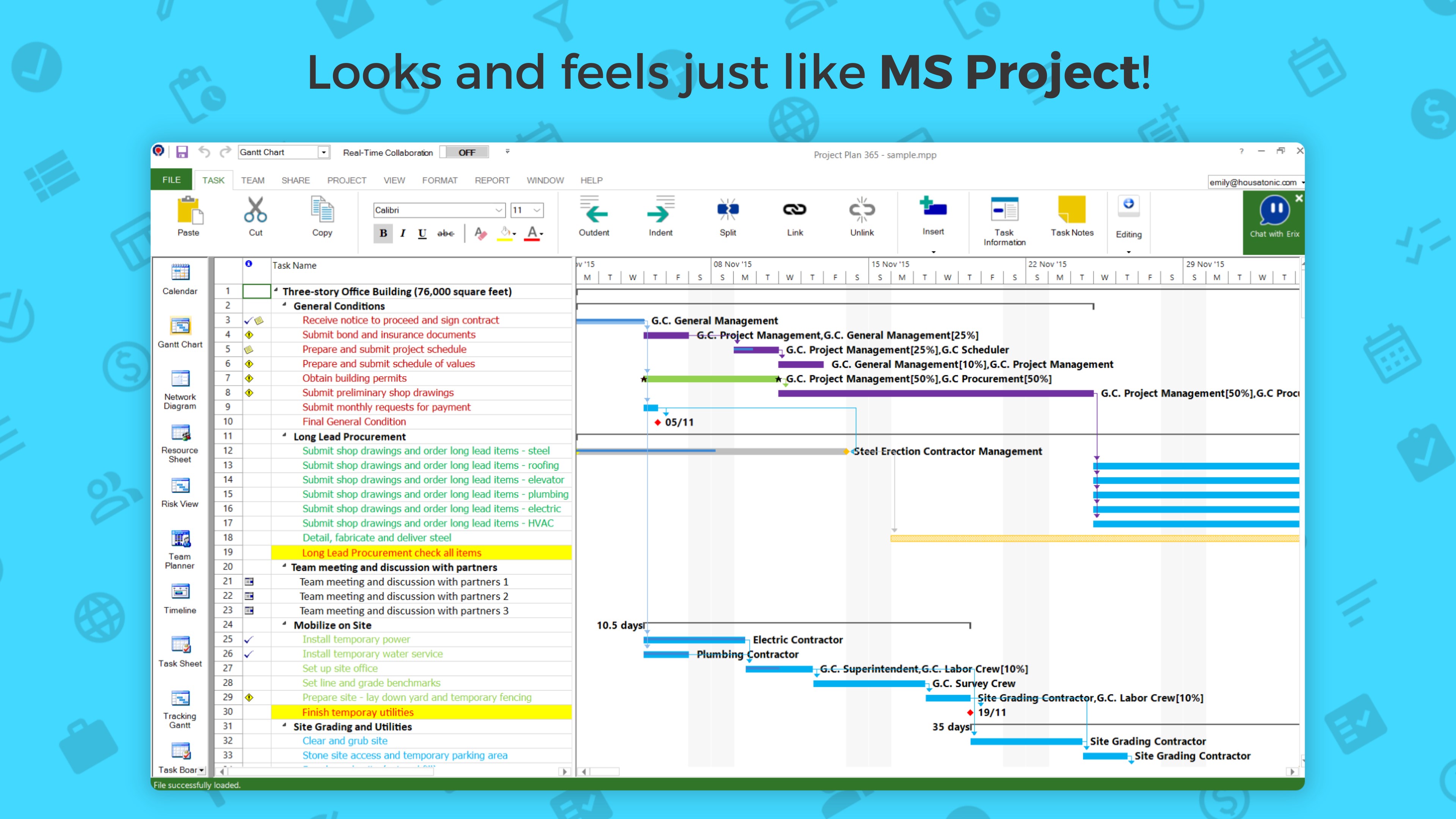
Task: Toggle bold formatting
Action: click(x=383, y=234)
